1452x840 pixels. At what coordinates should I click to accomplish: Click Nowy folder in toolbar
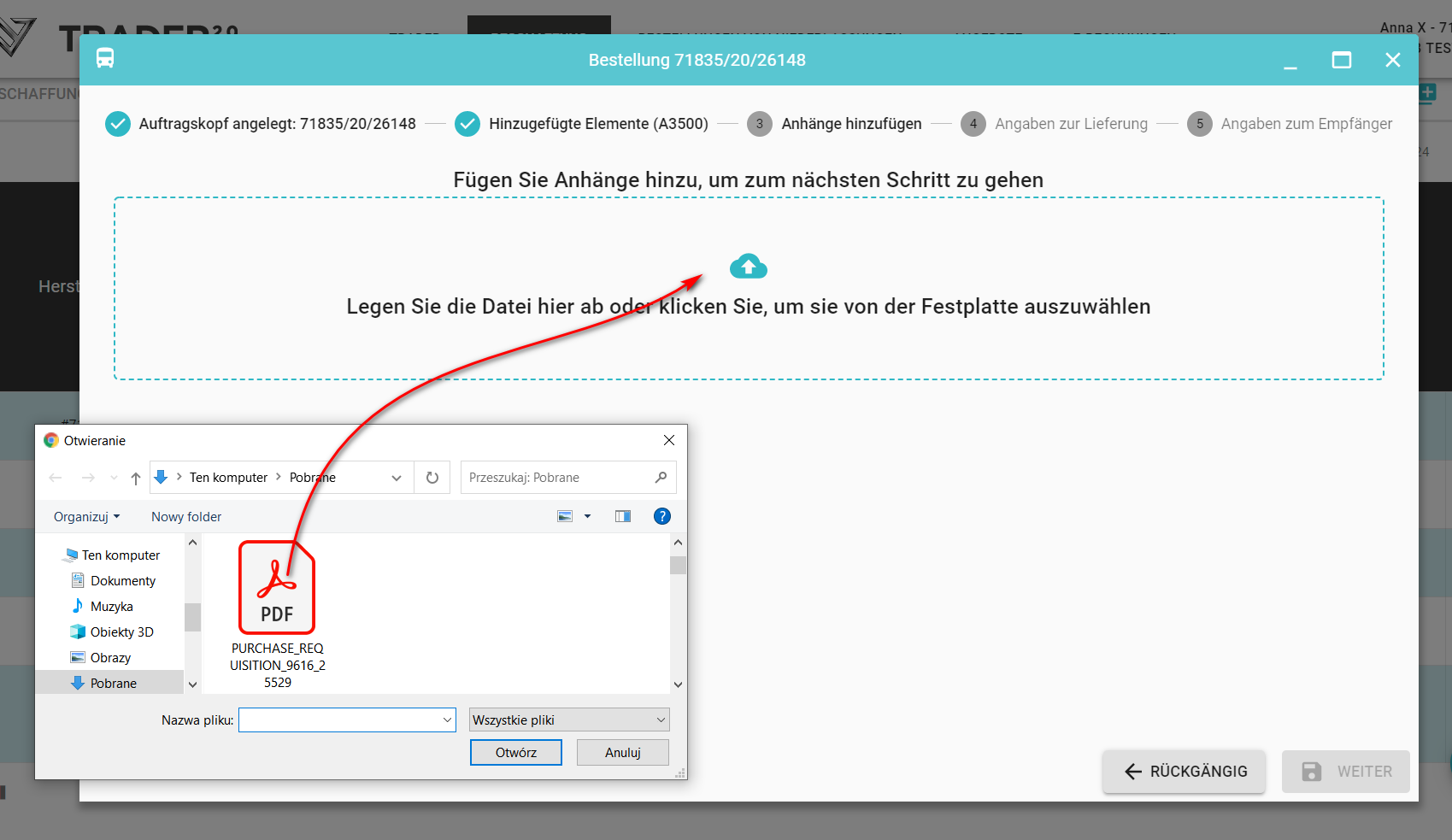(186, 517)
